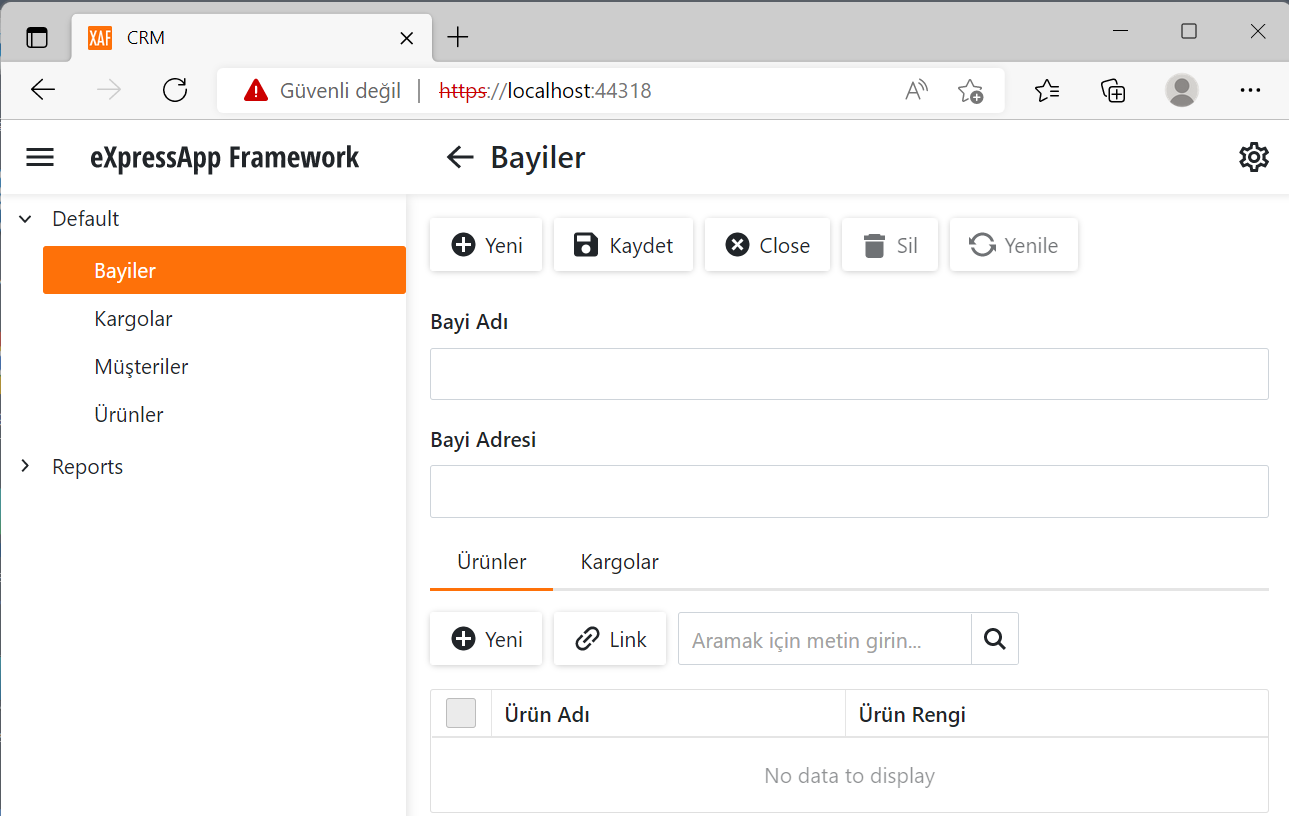Click the Close circle-x icon
Viewport: 1289px width, 816px height.
click(x=738, y=244)
